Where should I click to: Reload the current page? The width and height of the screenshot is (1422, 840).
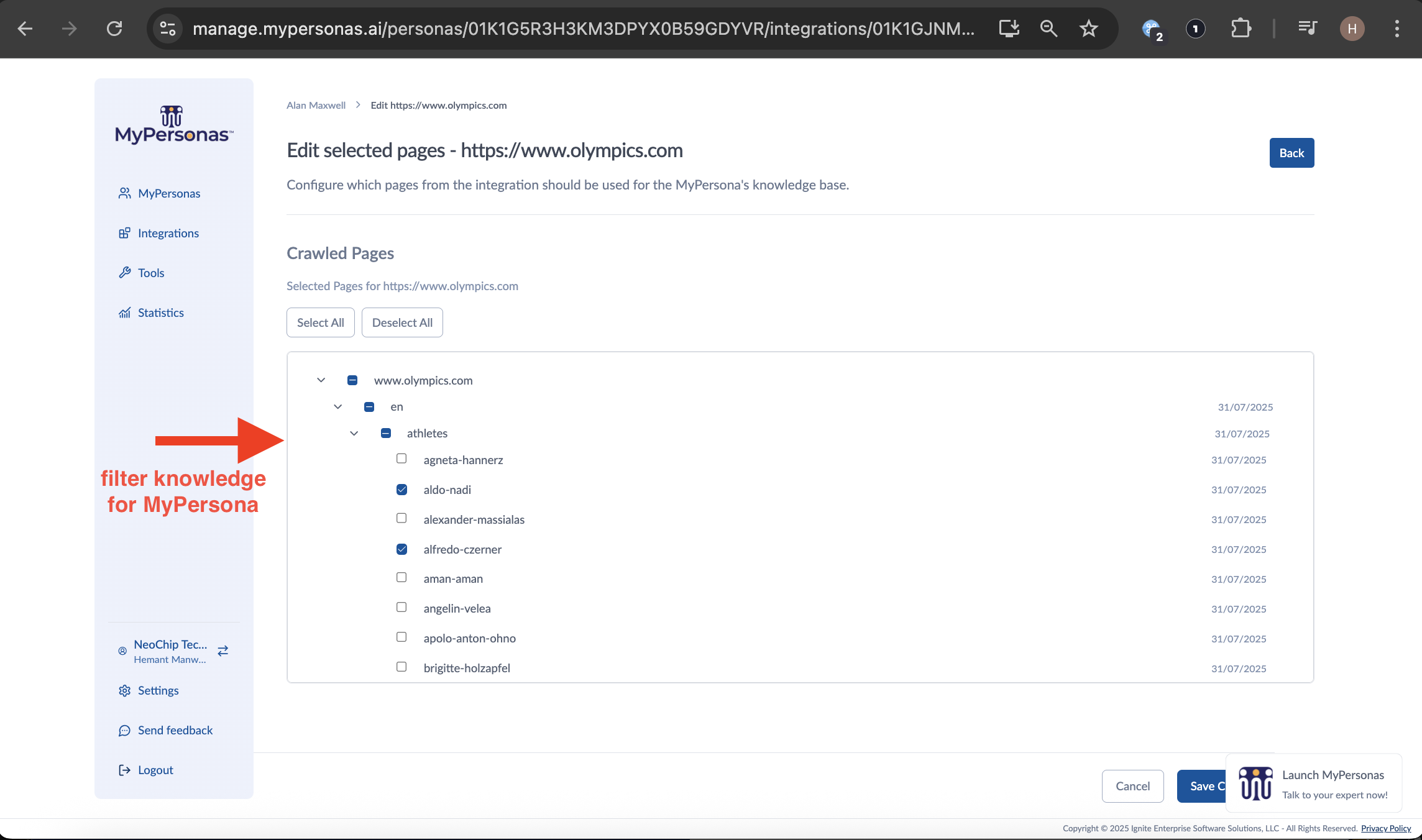pos(114,29)
